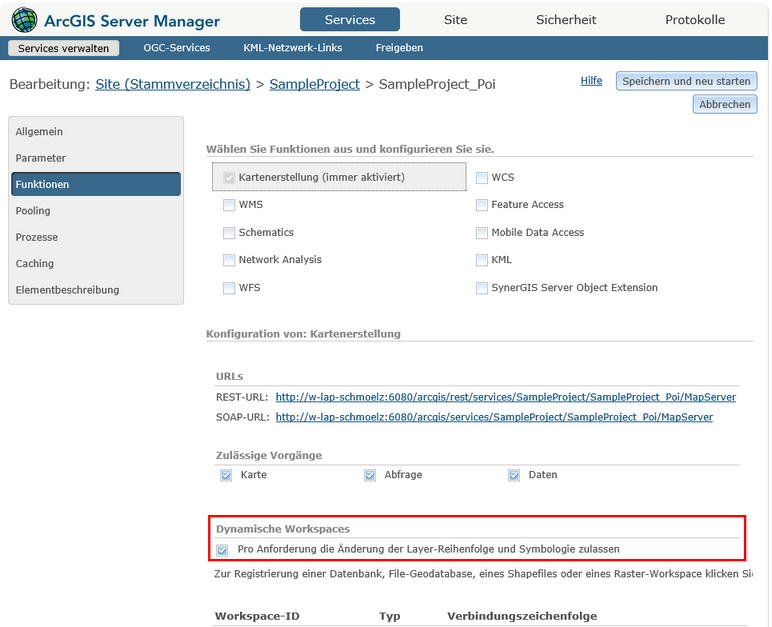Enable the Network Analysis checkbox

pyautogui.click(x=229, y=260)
